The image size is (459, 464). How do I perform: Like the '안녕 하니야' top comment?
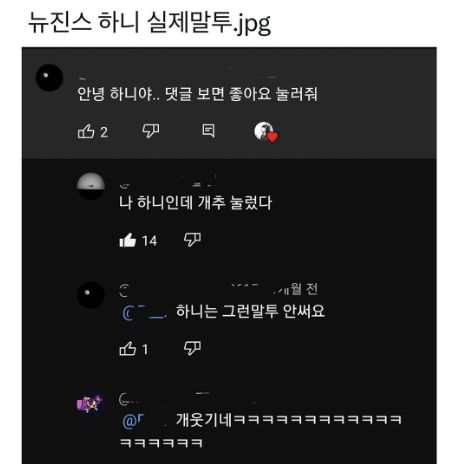(x=86, y=131)
